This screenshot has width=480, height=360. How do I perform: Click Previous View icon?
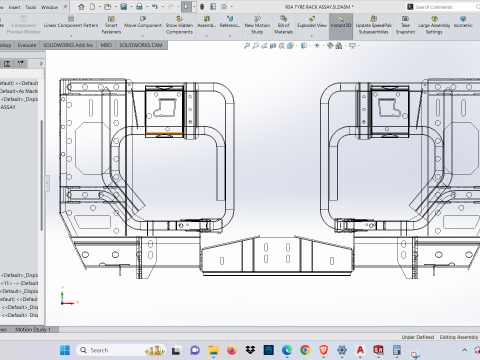264,46
